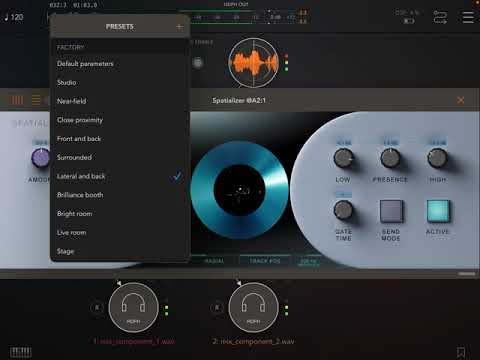
Task: Toggle the Send Mode button
Action: pyautogui.click(x=391, y=211)
